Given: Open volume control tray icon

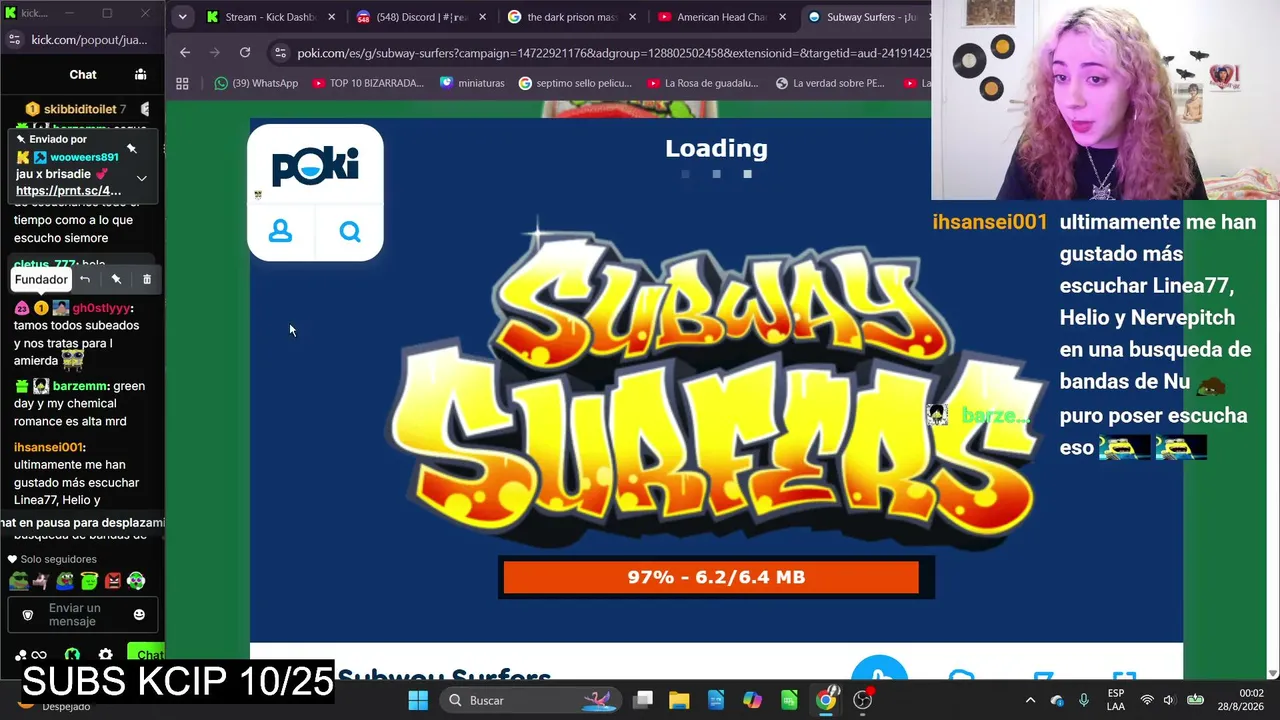Looking at the screenshot, I should 1169,700.
